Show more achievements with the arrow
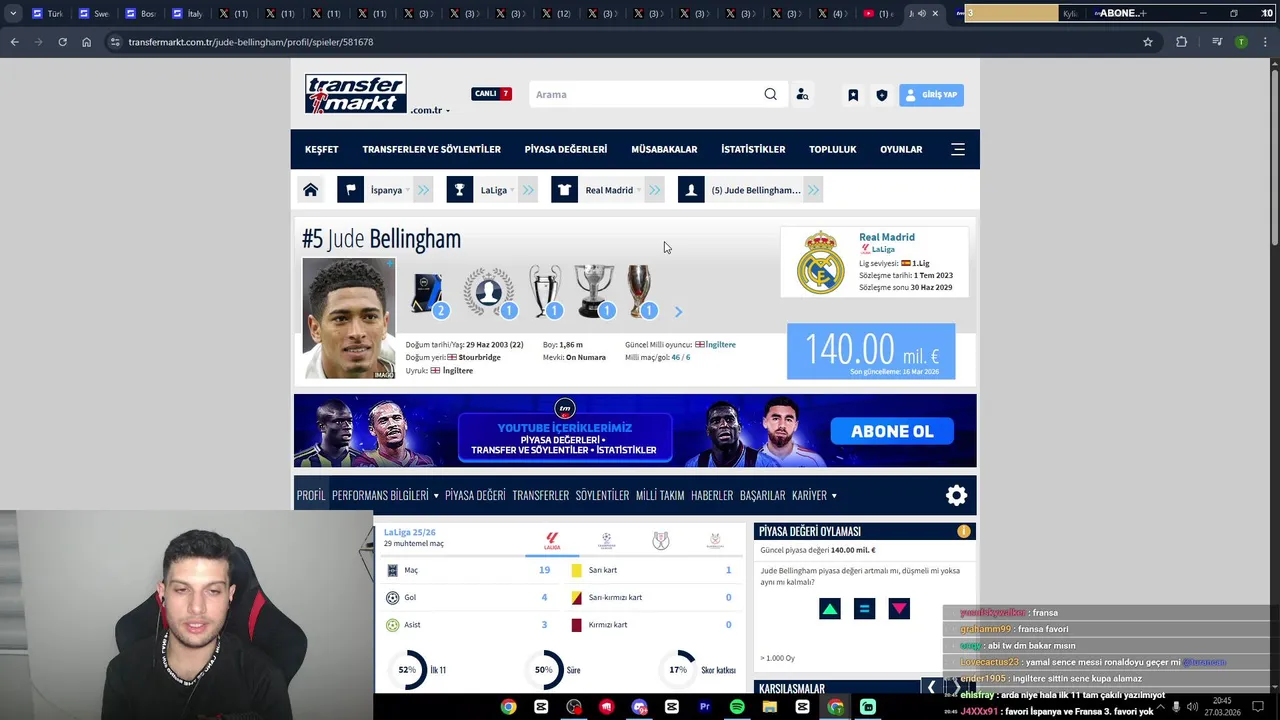This screenshot has height=720, width=1280. [678, 312]
